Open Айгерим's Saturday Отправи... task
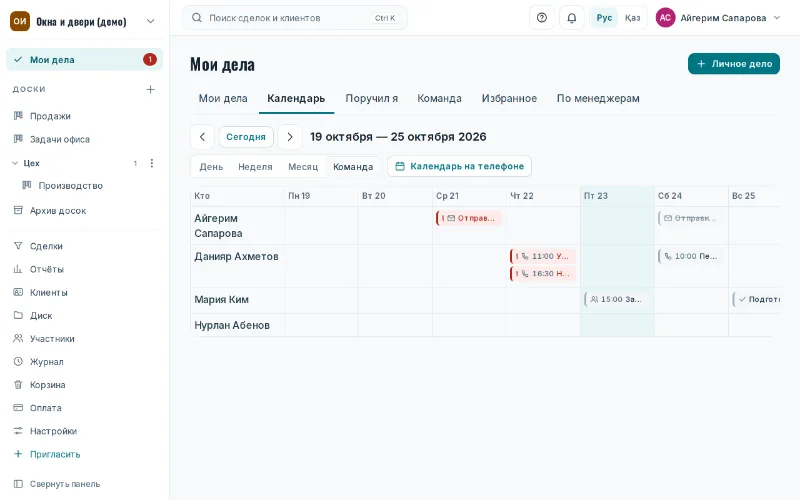The width and height of the screenshot is (800, 500). 691,218
